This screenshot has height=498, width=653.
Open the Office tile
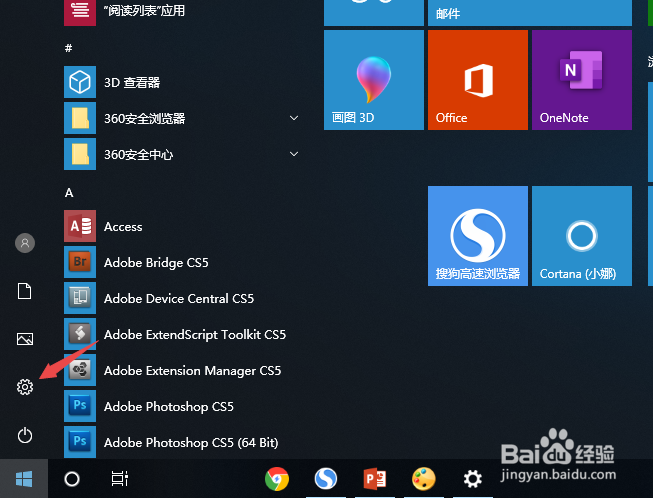pyautogui.click(x=478, y=80)
